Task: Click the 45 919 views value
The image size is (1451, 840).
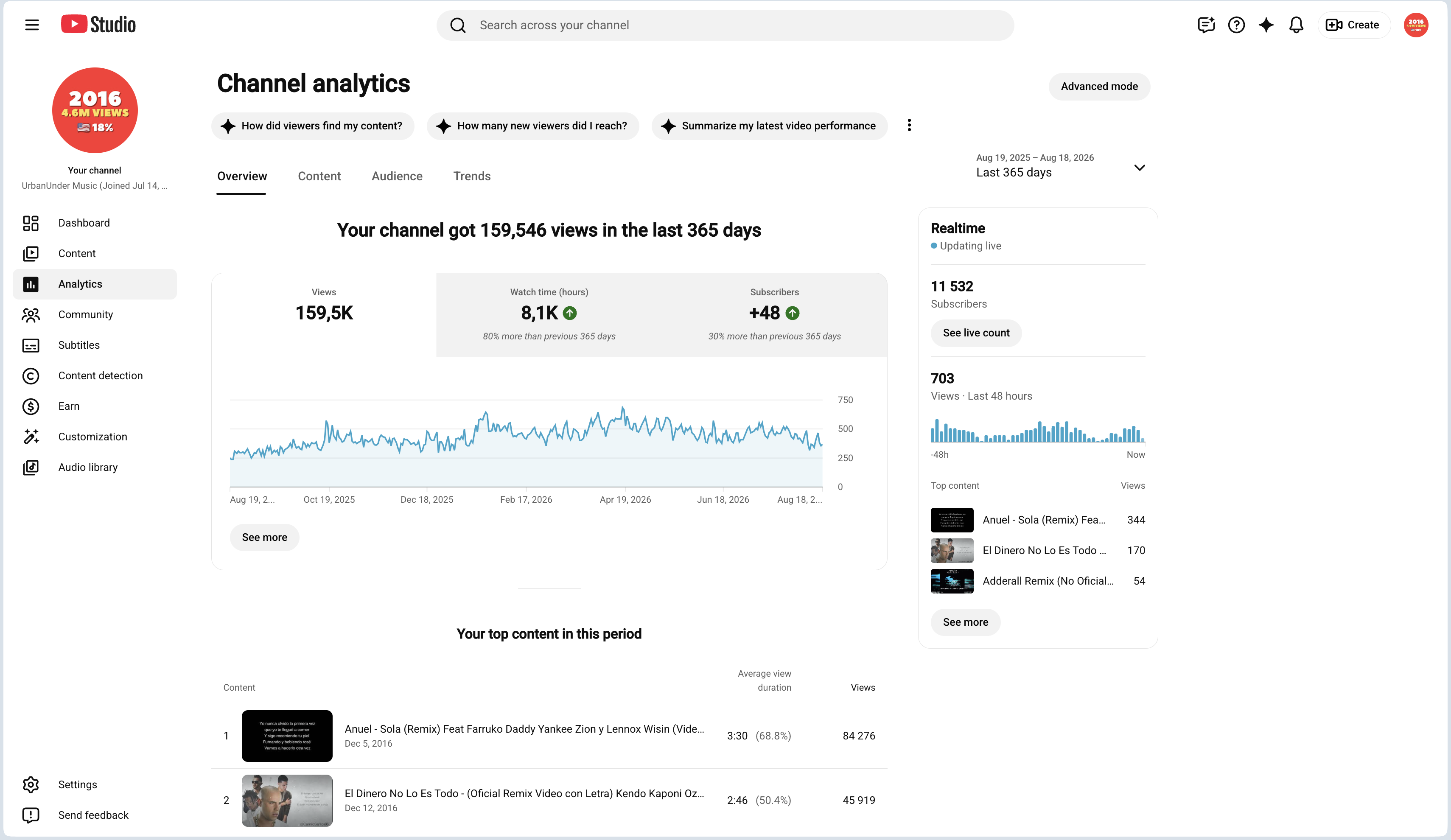Action: 859,800
